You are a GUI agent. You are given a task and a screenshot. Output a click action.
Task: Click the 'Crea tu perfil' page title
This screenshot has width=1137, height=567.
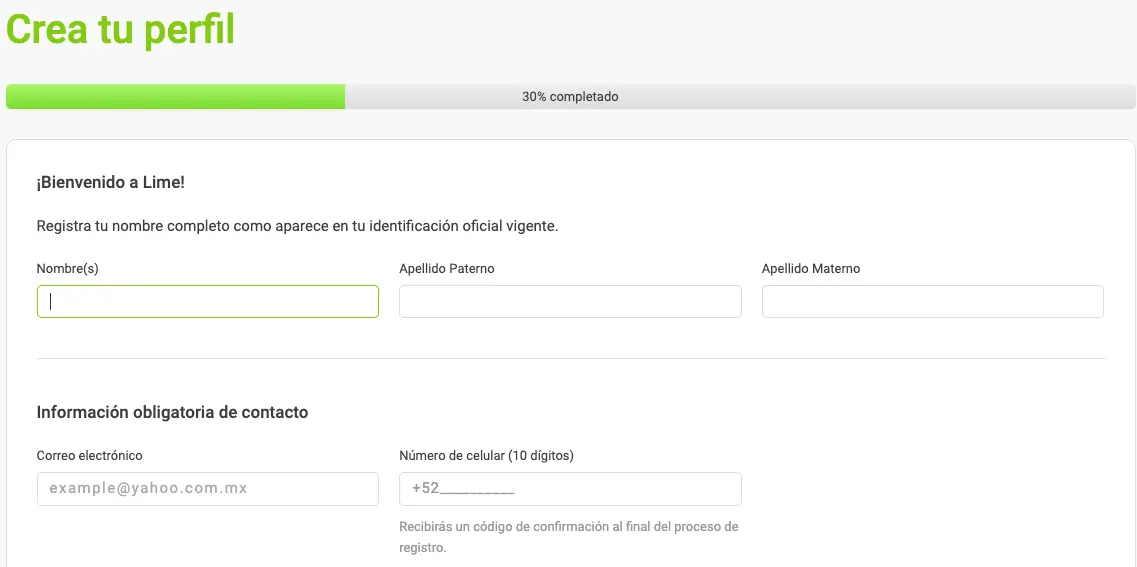pos(120,30)
